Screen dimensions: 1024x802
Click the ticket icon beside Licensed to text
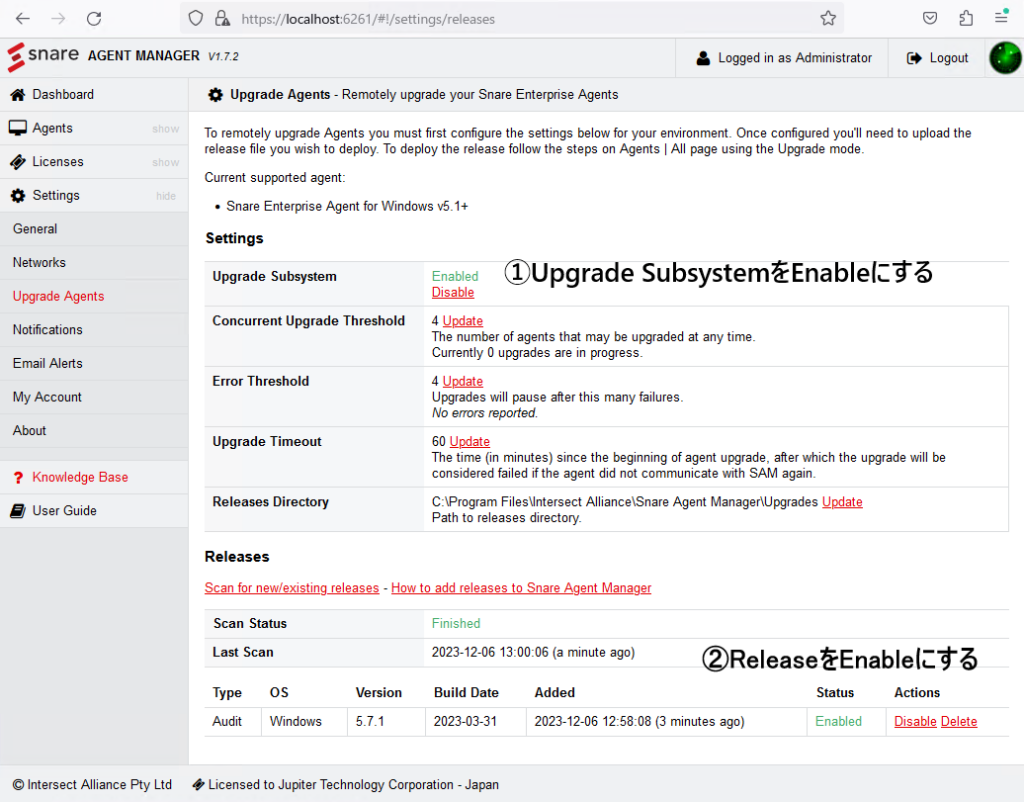coord(198,784)
